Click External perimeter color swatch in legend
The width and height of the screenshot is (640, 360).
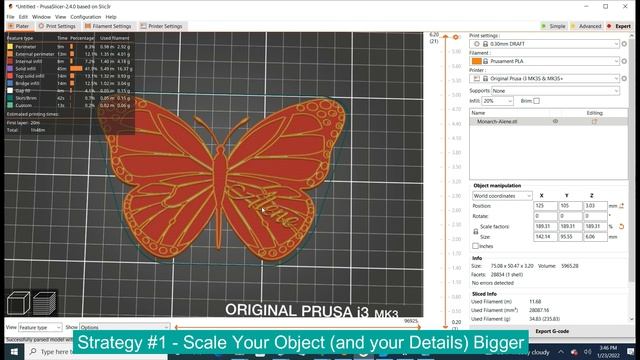point(10,54)
